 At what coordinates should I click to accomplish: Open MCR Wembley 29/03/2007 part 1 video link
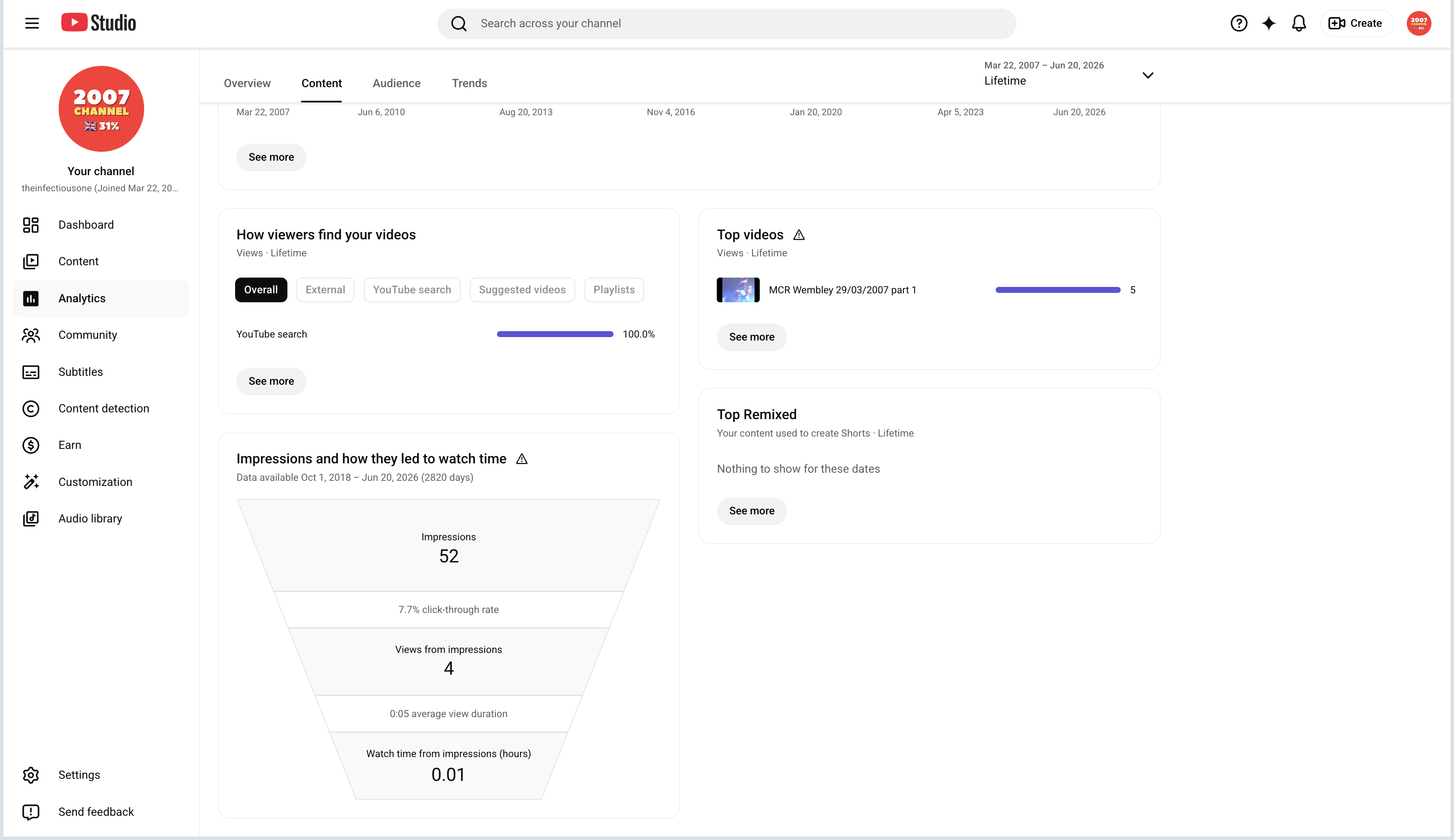pos(842,290)
